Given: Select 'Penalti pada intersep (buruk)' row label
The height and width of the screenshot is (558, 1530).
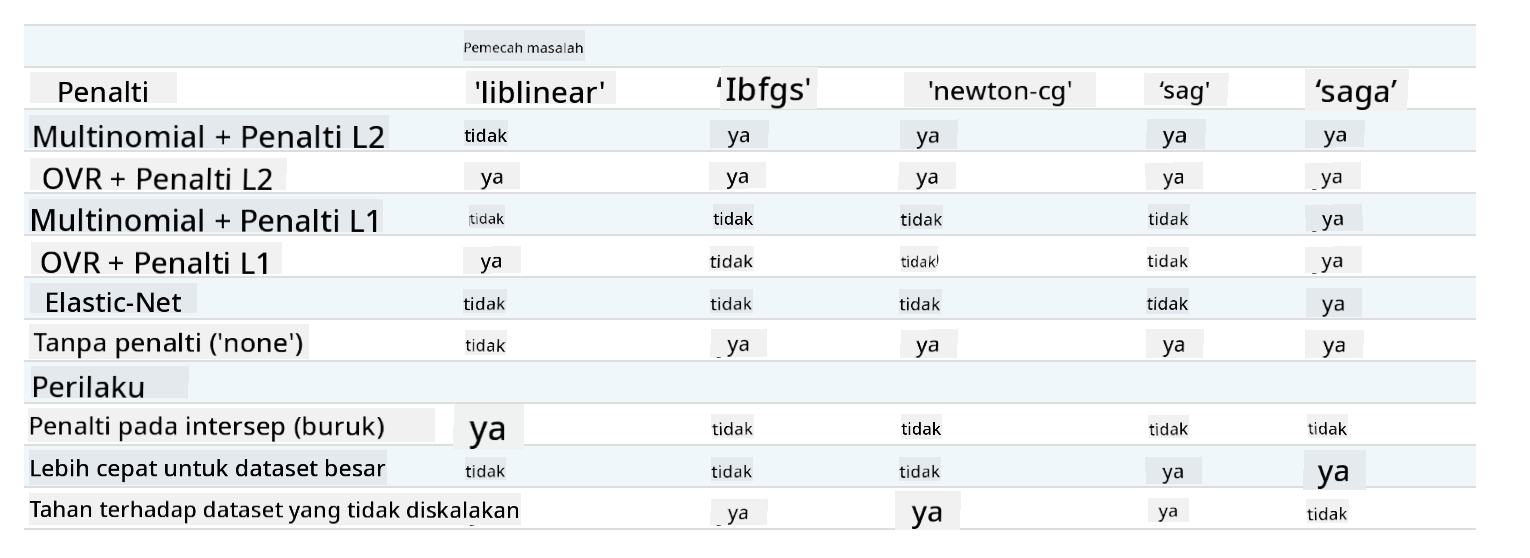Looking at the screenshot, I should tap(207, 426).
